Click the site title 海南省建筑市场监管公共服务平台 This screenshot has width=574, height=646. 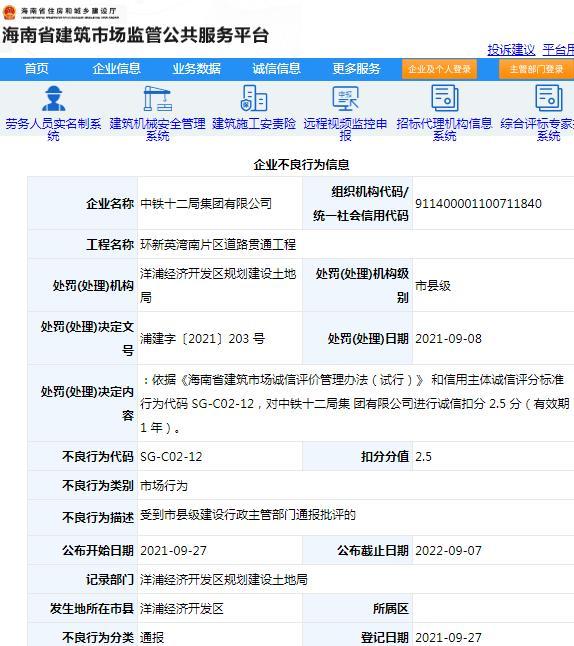point(136,35)
